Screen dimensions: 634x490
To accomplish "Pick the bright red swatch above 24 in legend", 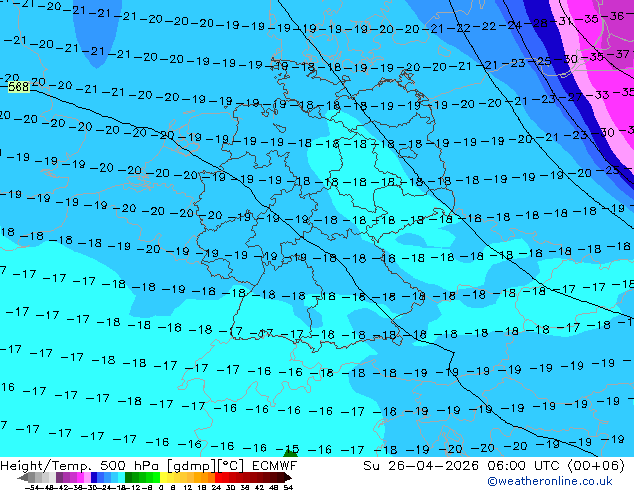I will (218, 477).
